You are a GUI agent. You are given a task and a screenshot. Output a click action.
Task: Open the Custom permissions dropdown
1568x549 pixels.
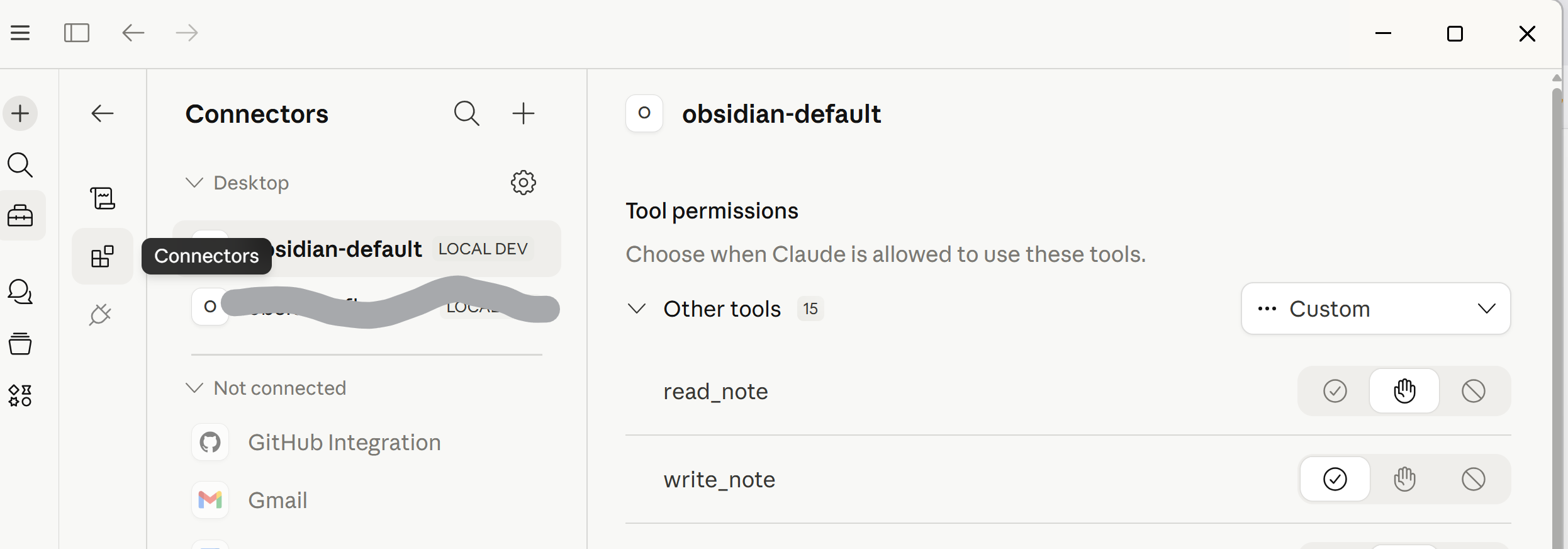[x=1375, y=308]
